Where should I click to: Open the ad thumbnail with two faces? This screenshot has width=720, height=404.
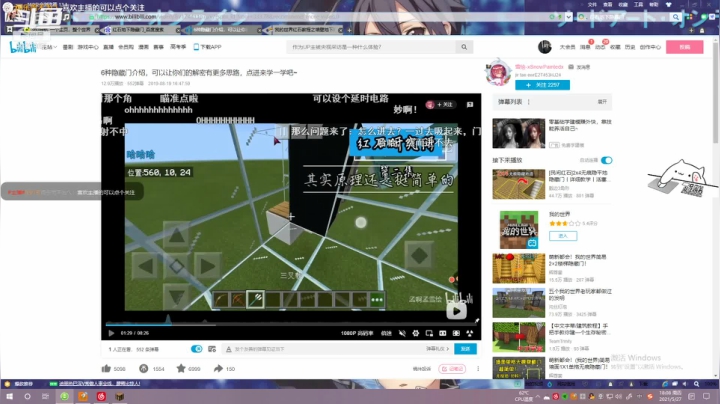pos(518,133)
